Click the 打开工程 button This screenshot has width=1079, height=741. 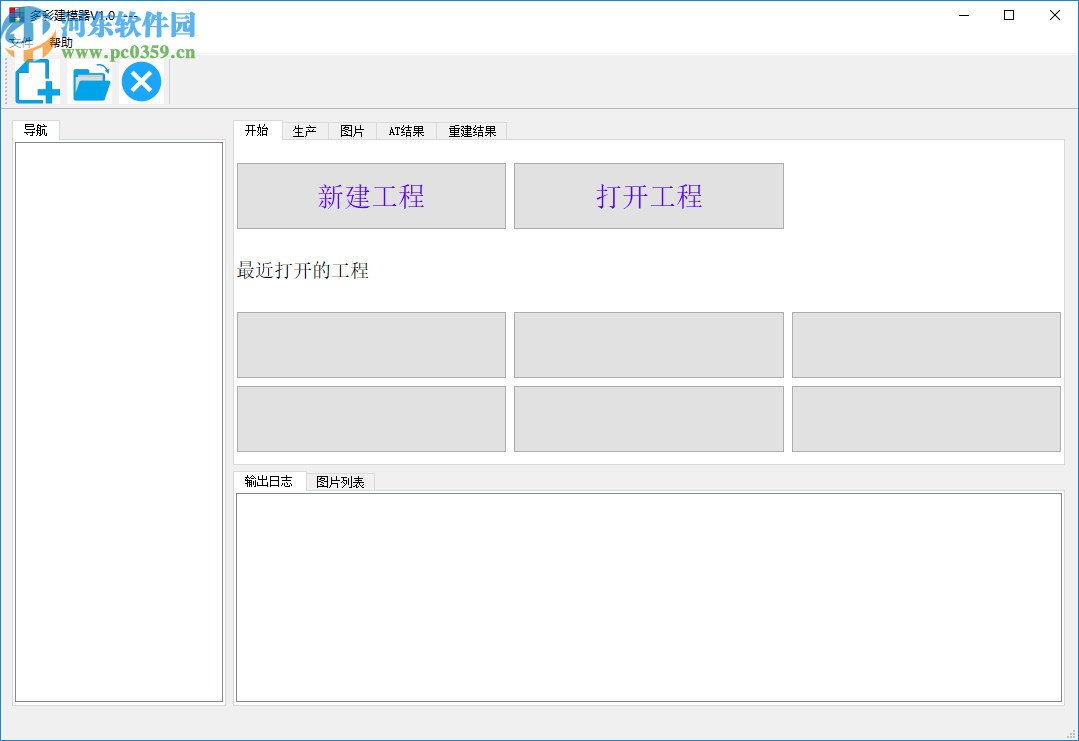click(x=649, y=196)
